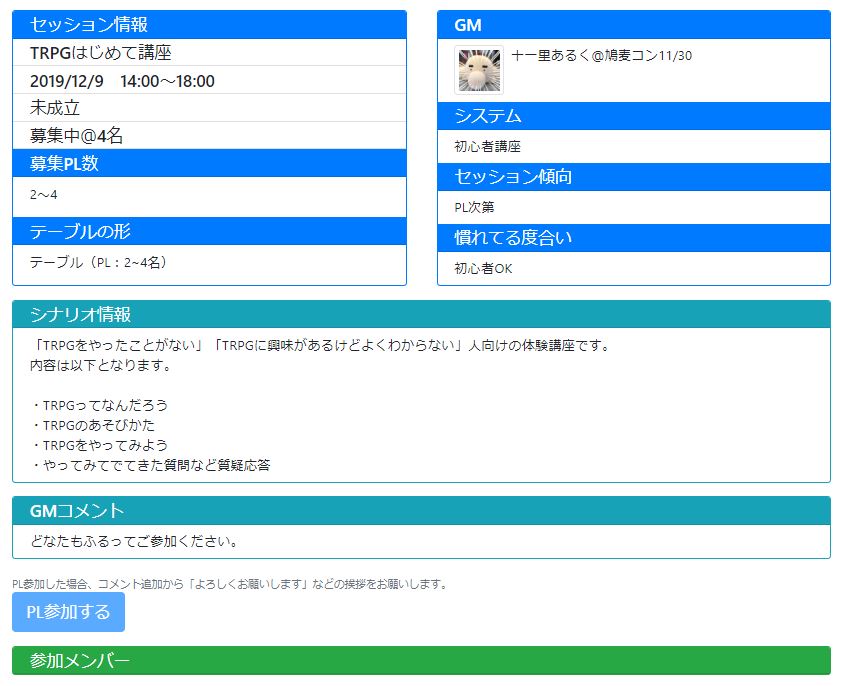Image resolution: width=844 pixels, height=686 pixels.
Task: Open the GM avatar thumbnail
Action: click(x=479, y=70)
